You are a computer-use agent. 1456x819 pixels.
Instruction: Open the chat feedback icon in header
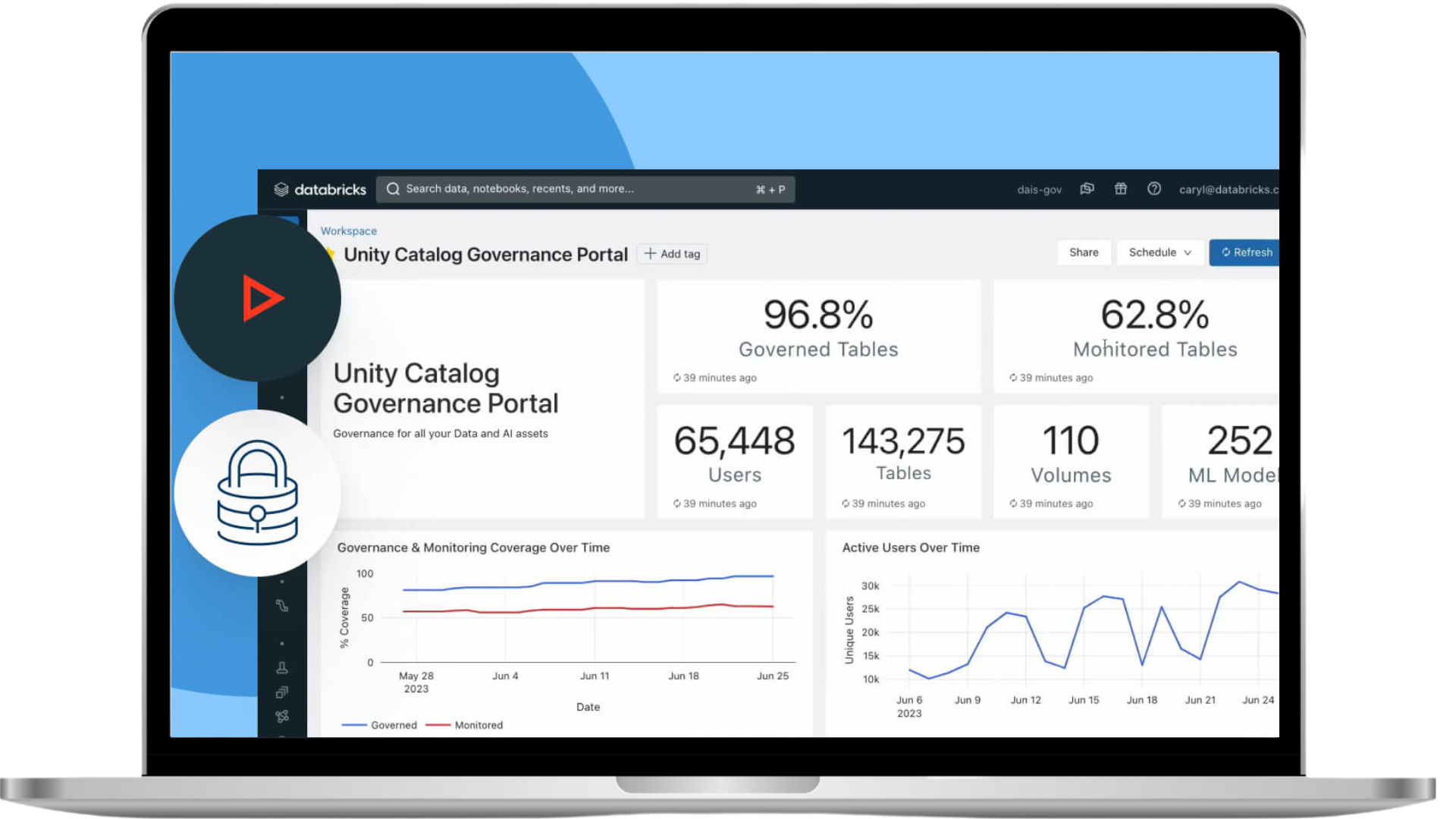pos(1087,189)
